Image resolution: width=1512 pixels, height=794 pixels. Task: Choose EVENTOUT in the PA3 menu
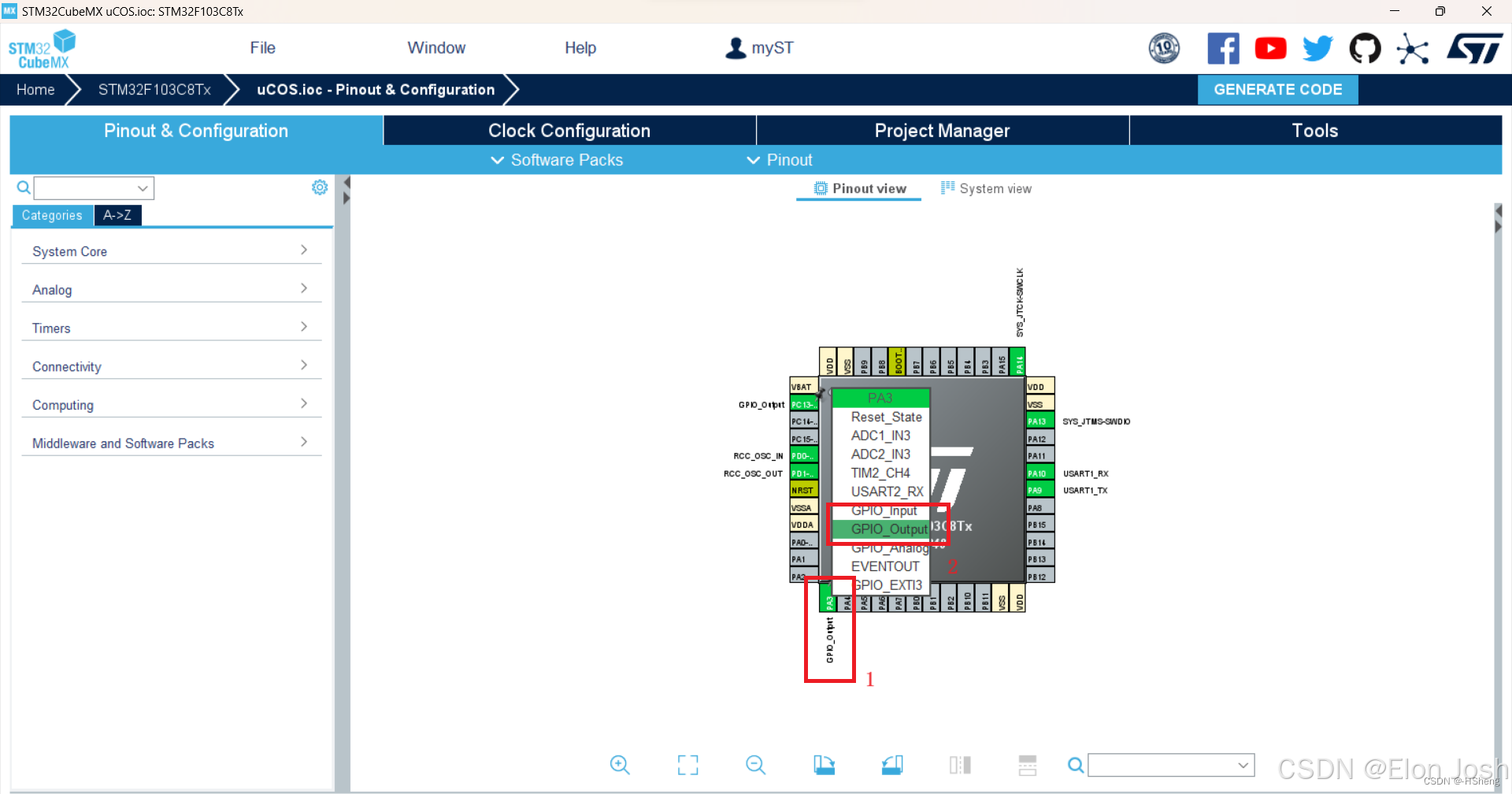pyautogui.click(x=880, y=566)
